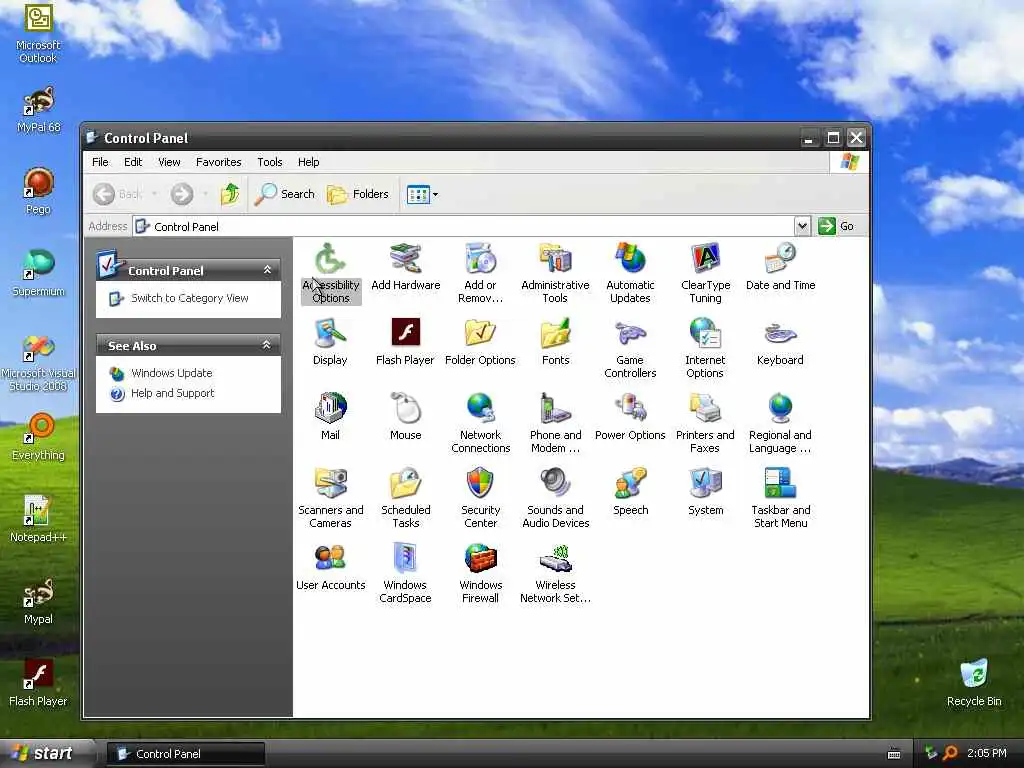Open the Edit menu
Viewport: 1024px width, 768px height.
[x=133, y=162]
